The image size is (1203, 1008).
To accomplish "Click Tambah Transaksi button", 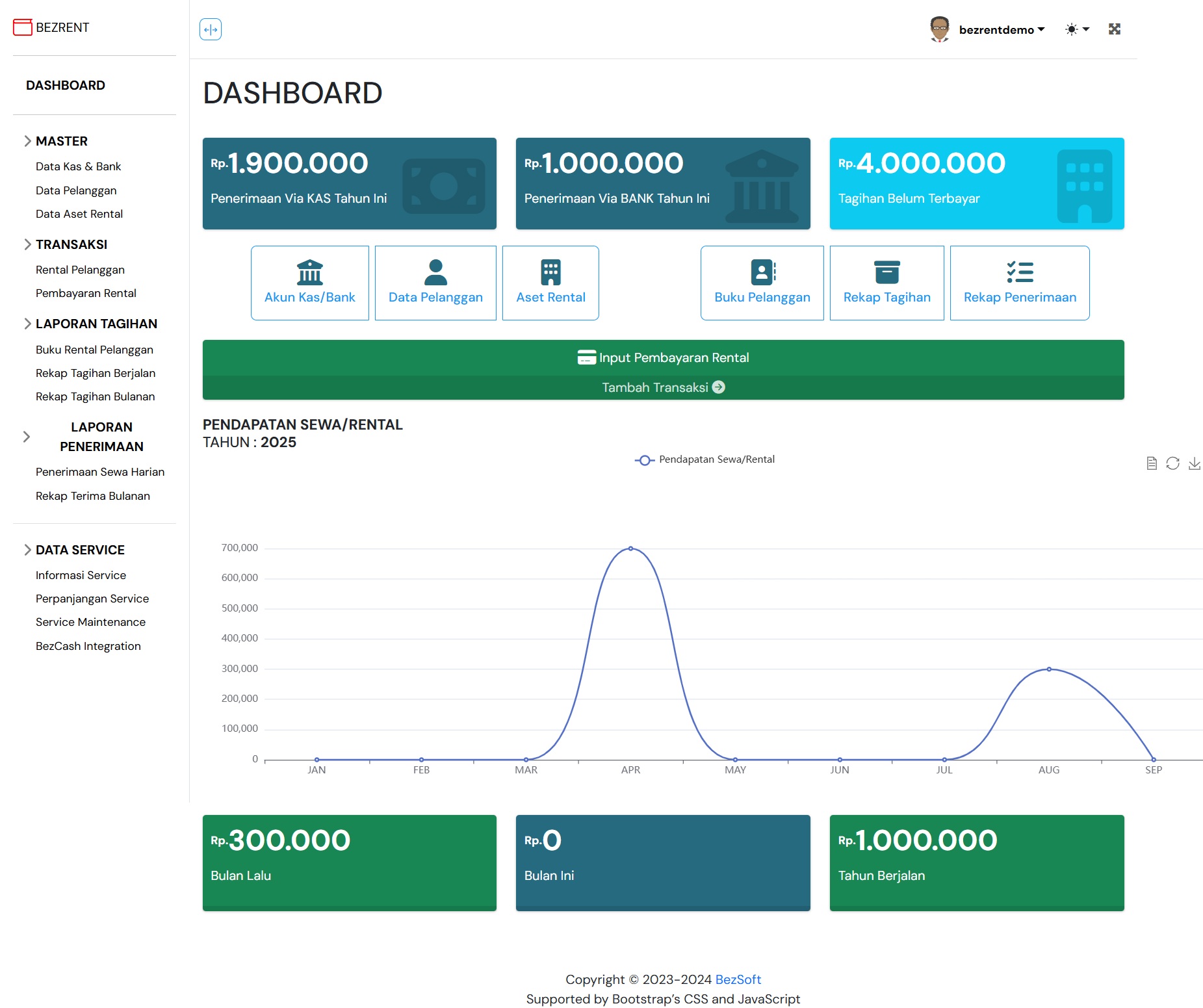I will [x=663, y=387].
